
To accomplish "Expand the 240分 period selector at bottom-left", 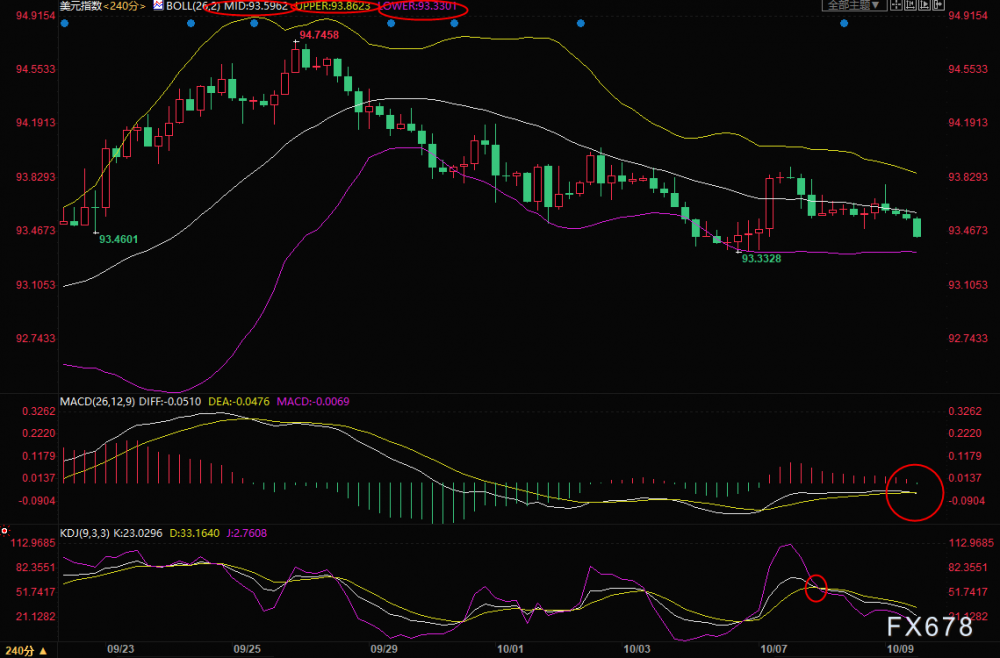I will tap(26, 650).
